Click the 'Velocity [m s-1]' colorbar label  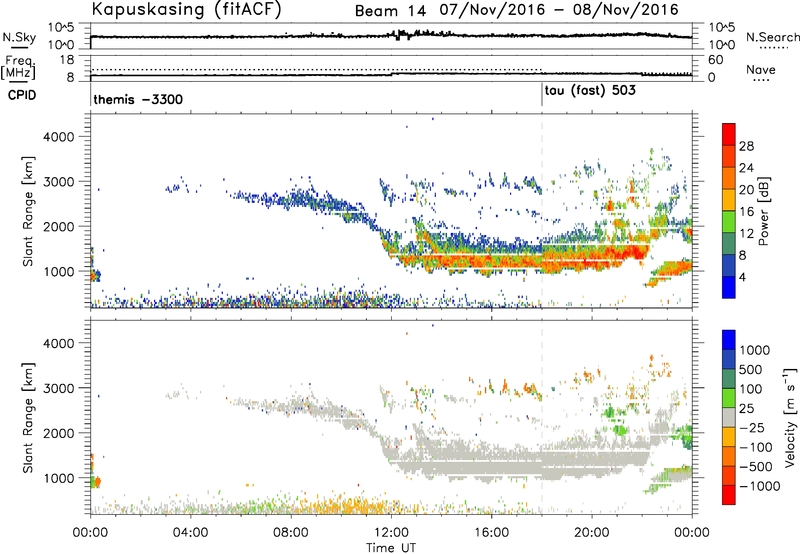790,417
